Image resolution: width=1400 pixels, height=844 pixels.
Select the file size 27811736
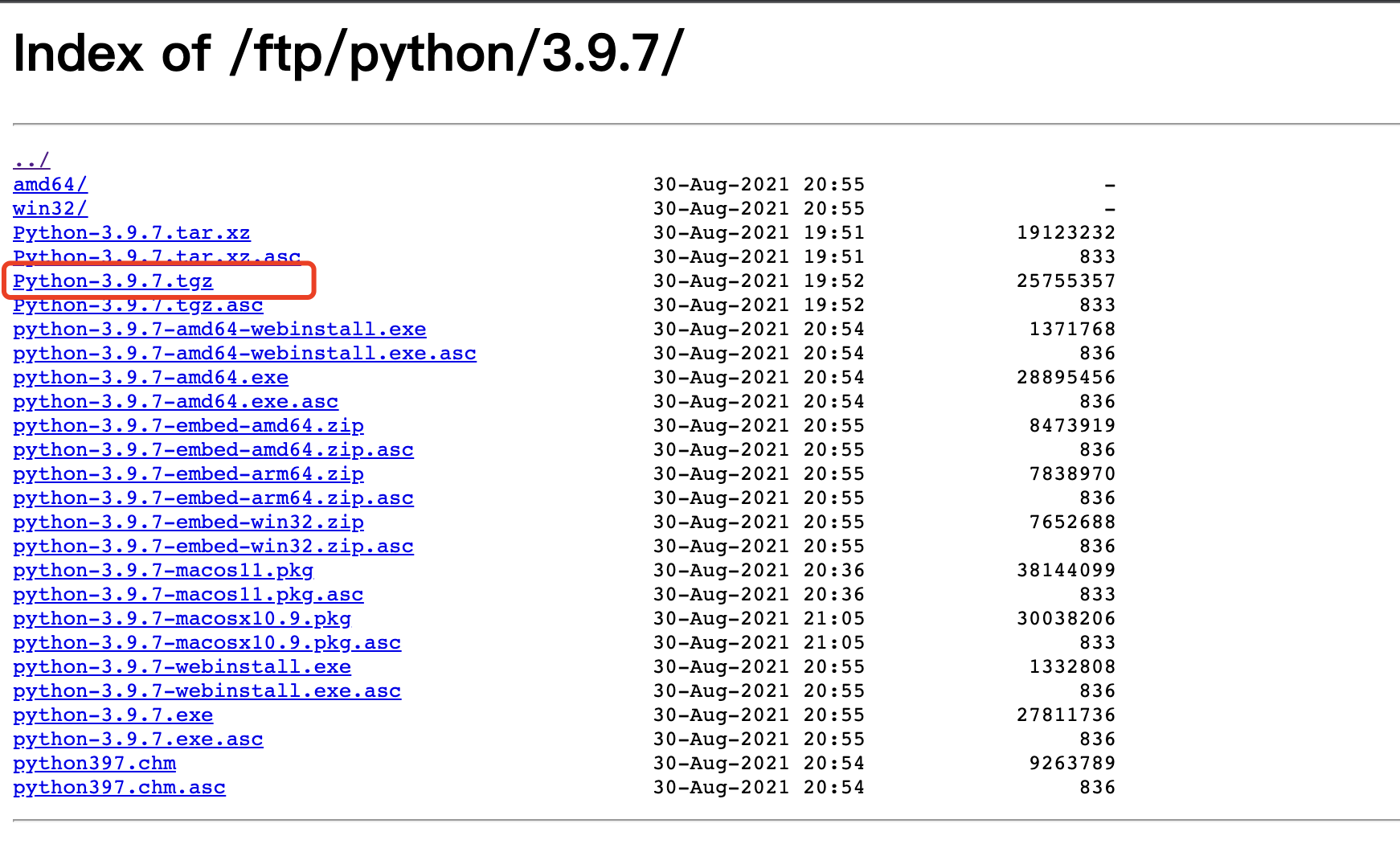click(x=1066, y=715)
